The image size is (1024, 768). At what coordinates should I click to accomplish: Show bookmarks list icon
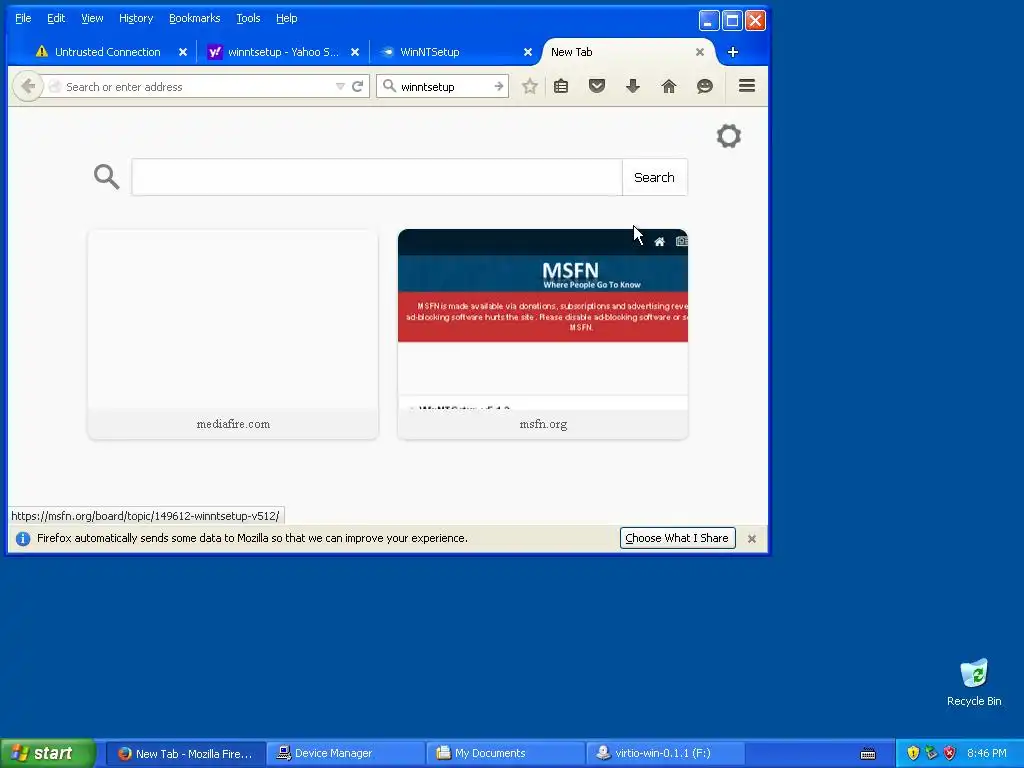coord(561,86)
